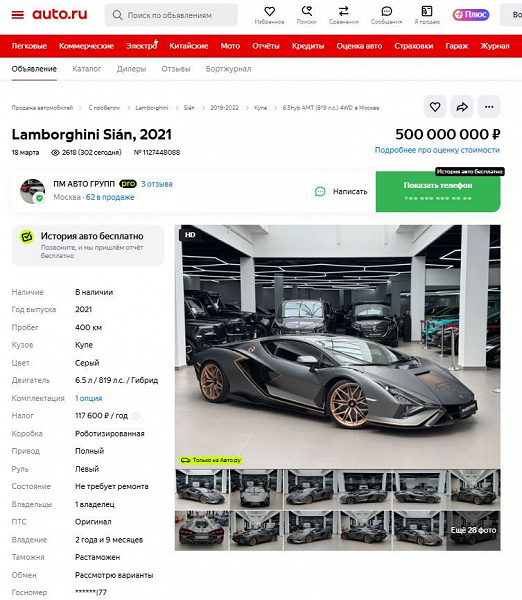Add listing to favorites heart button
This screenshot has height=600, width=522.
coord(435,107)
